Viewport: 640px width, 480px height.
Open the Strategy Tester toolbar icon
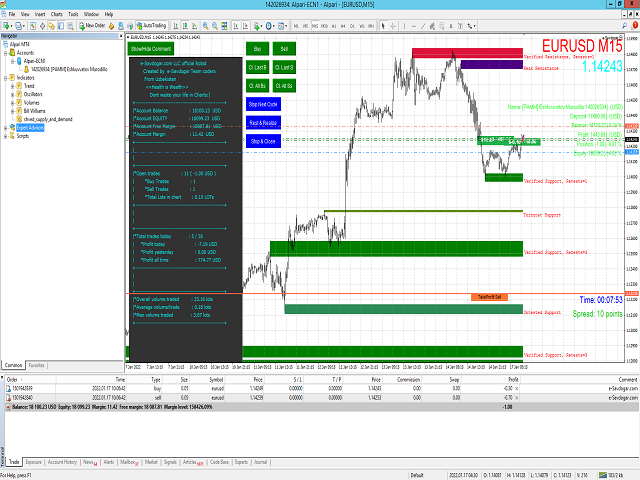coord(71,26)
